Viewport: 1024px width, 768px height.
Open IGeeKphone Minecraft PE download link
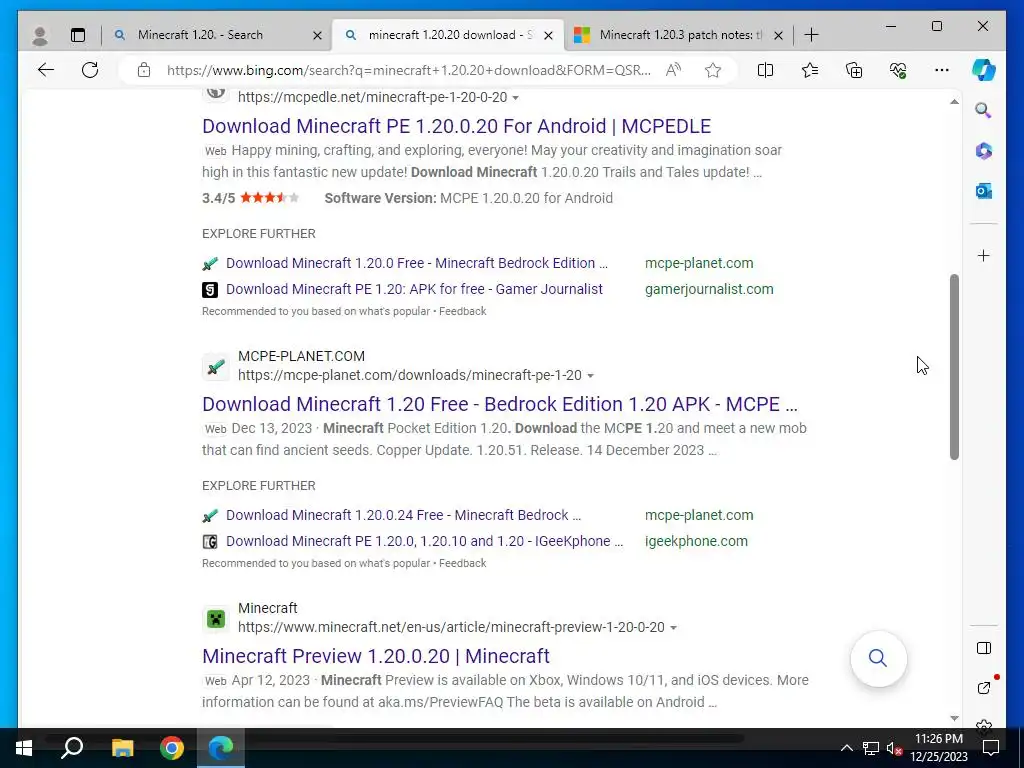[424, 541]
